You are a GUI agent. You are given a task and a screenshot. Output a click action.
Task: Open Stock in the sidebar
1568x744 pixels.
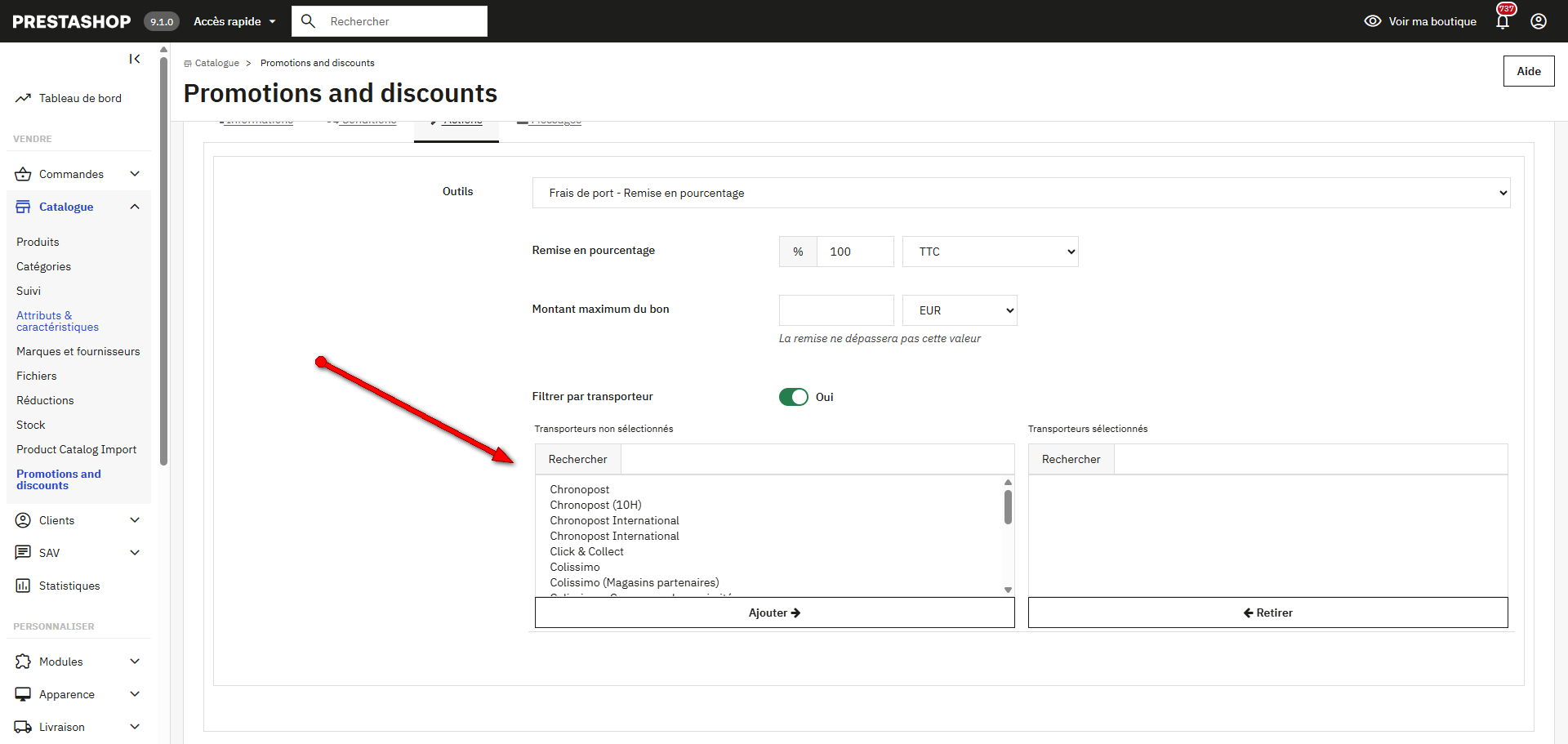coord(31,425)
